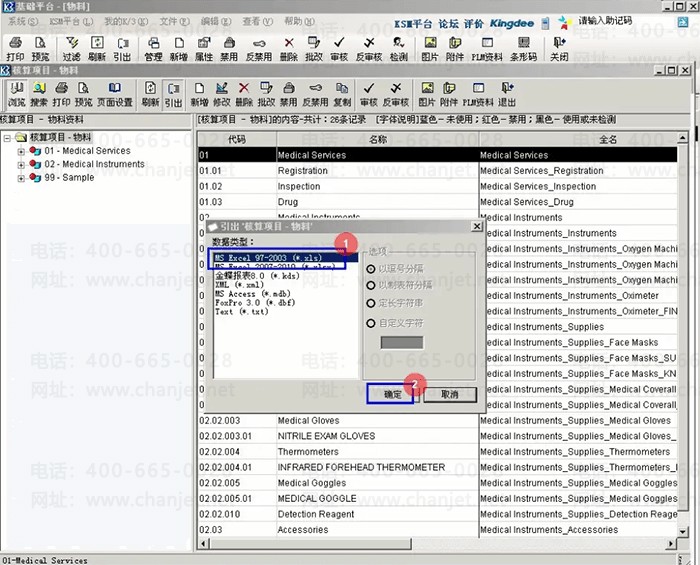Expand the 02 - Medical Instruments tree node
Image resolution: width=700 pixels, height=565 pixels.
21,164
